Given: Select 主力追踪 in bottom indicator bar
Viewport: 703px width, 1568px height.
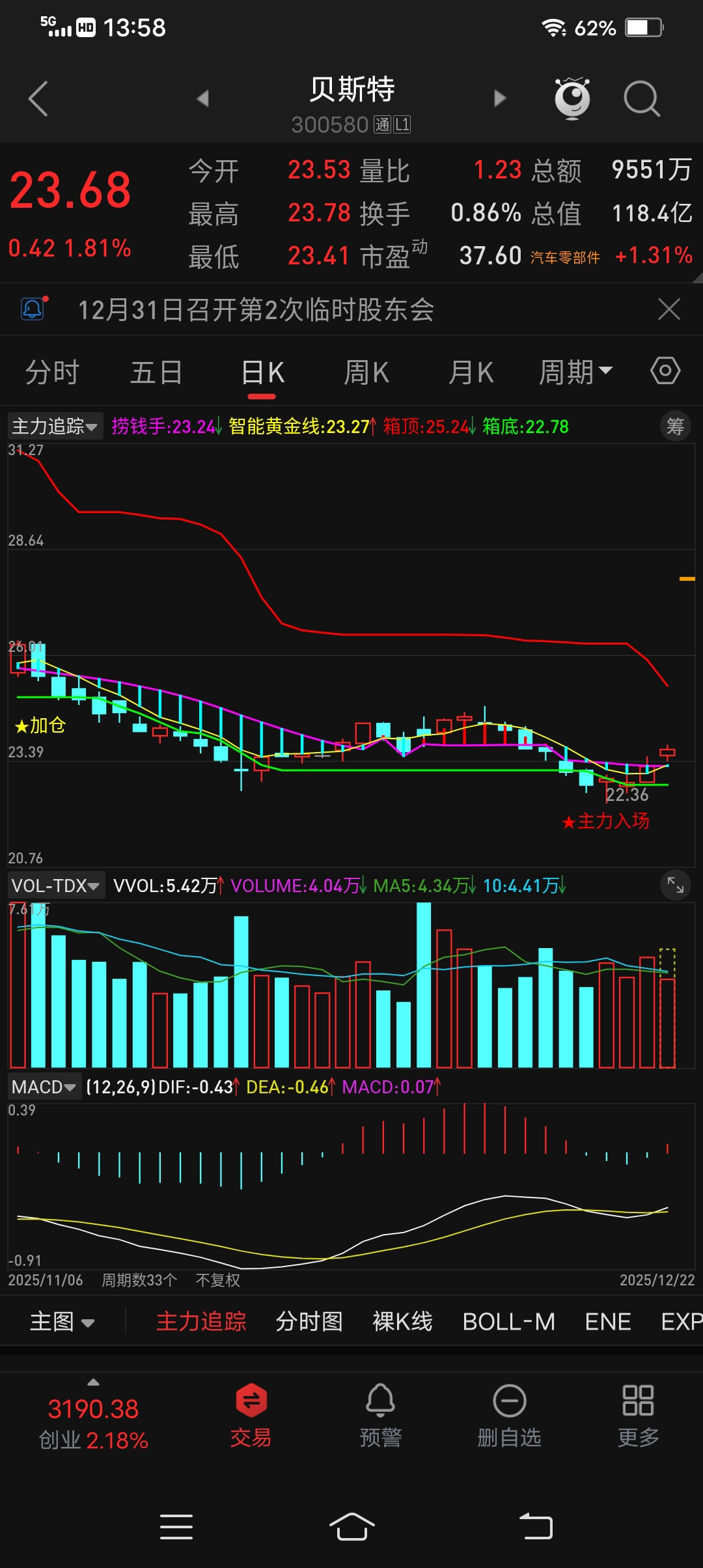Looking at the screenshot, I should click(201, 1322).
